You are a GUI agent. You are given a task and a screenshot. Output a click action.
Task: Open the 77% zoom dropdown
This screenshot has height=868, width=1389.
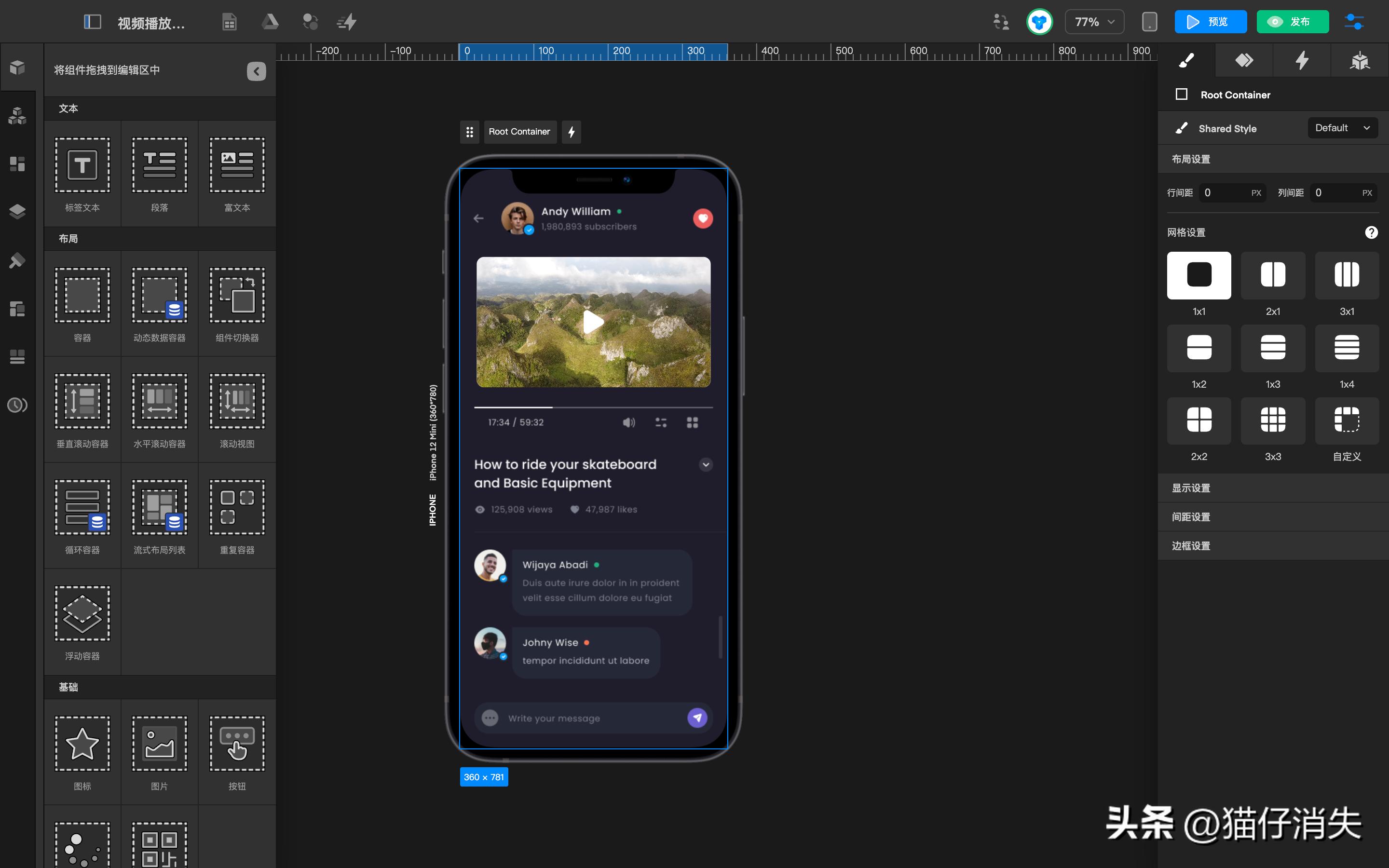point(1094,22)
